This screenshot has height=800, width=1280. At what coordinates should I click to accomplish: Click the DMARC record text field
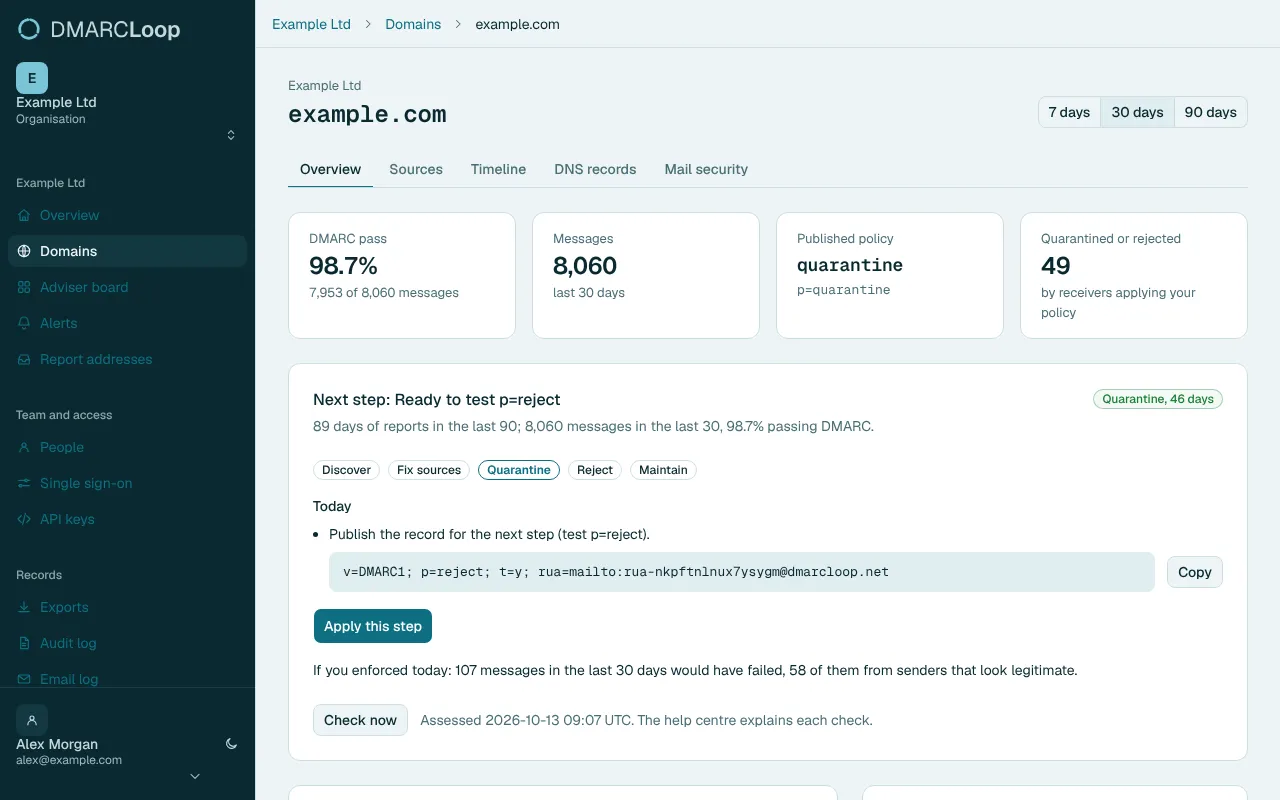click(x=742, y=572)
